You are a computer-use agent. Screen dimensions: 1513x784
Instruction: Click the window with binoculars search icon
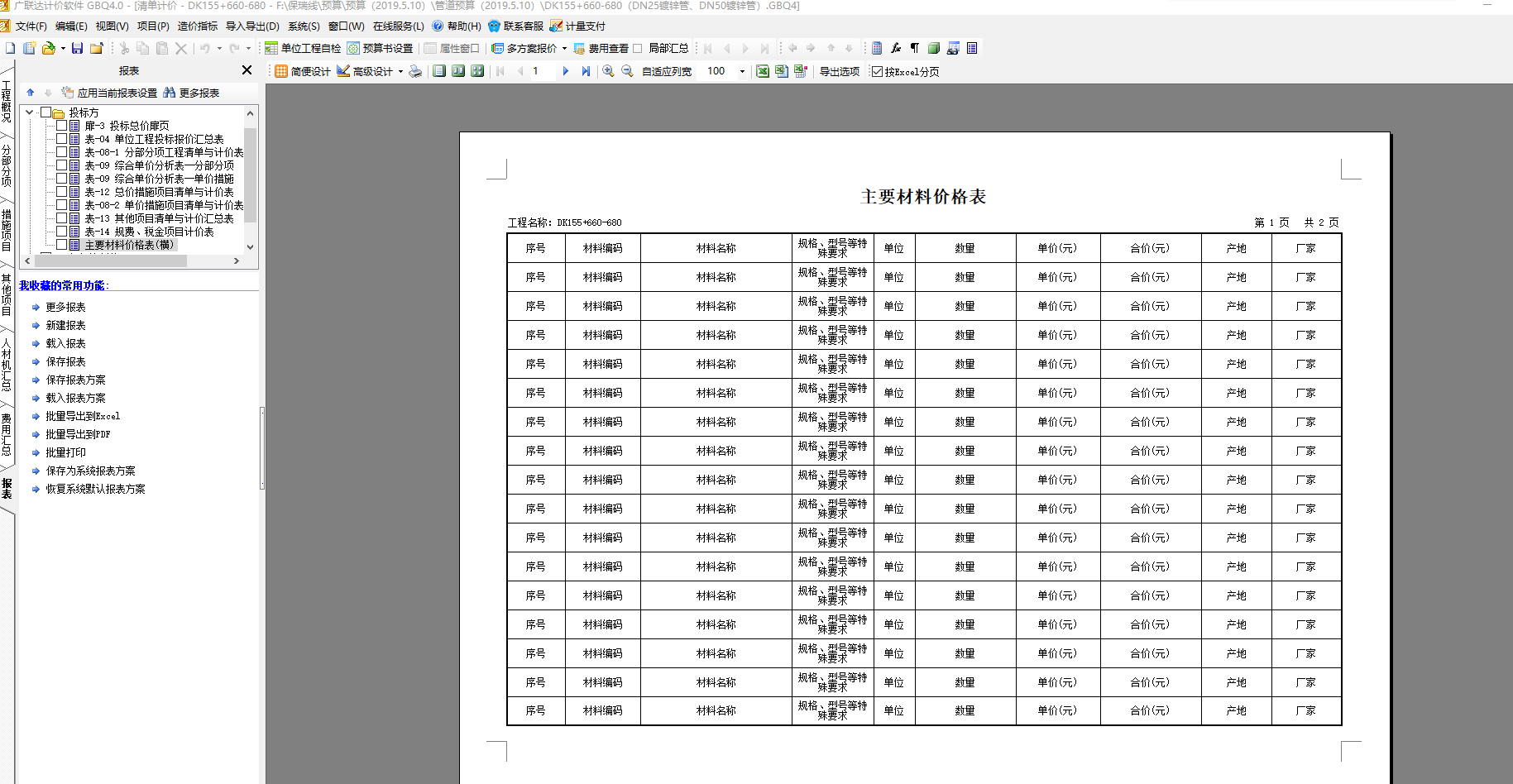click(x=953, y=48)
